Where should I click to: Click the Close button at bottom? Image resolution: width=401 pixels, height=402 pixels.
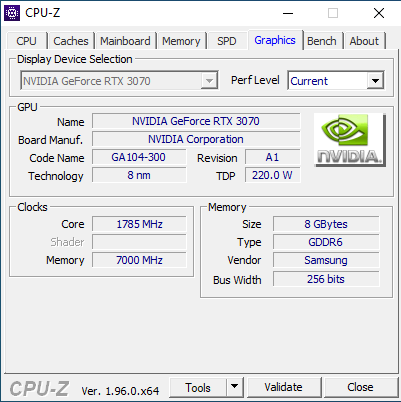click(x=360, y=387)
